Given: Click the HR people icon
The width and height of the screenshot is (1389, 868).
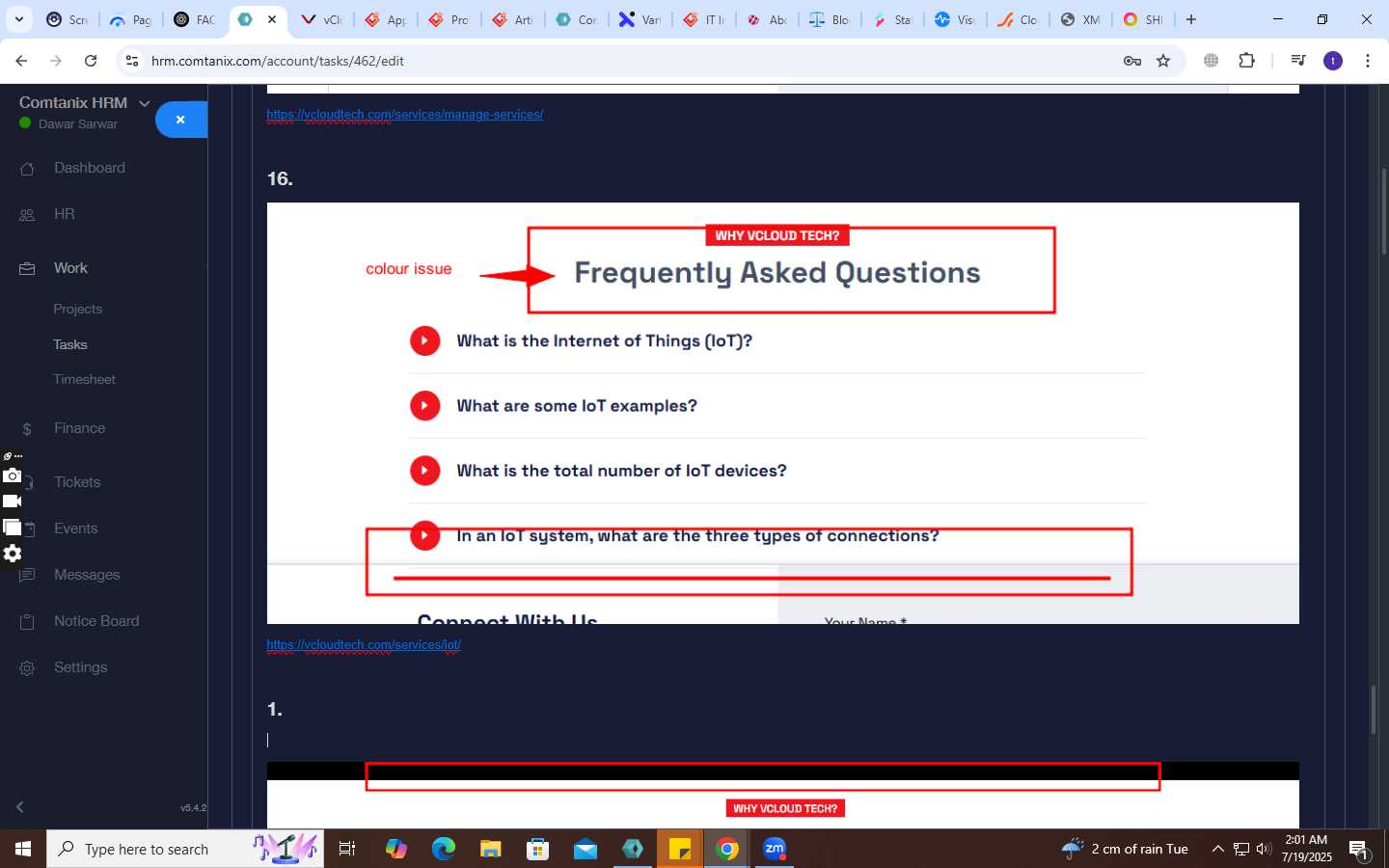Looking at the screenshot, I should tap(27, 215).
